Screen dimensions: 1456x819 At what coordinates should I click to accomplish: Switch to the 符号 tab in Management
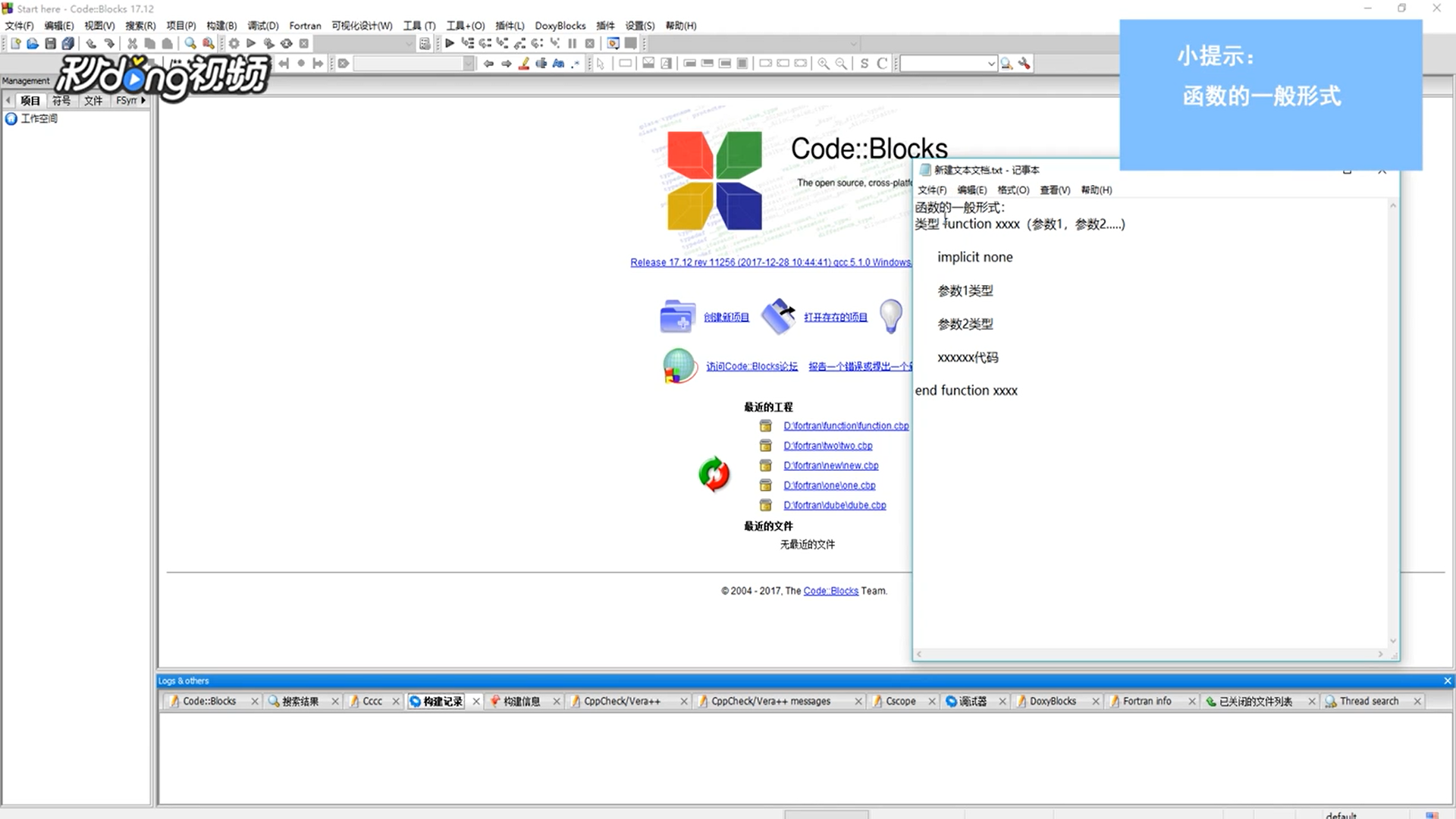(x=61, y=100)
